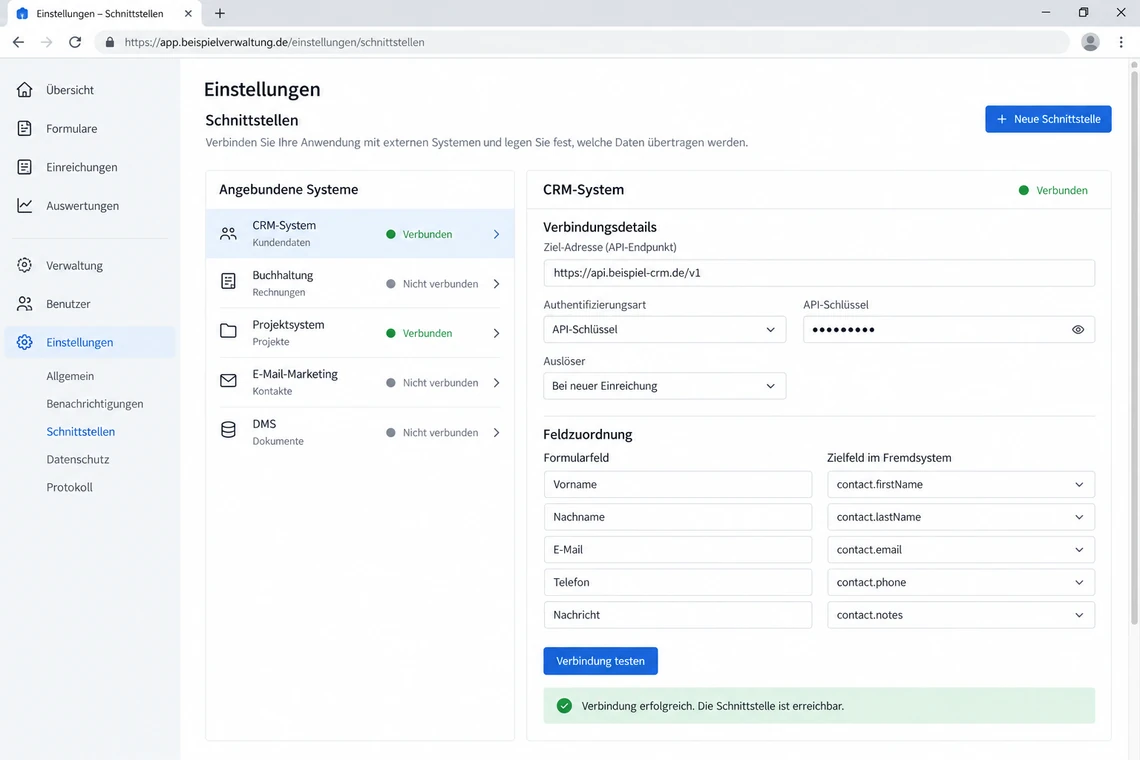The image size is (1140, 760).
Task: Click the green success checkmark icon
Action: click(x=564, y=705)
